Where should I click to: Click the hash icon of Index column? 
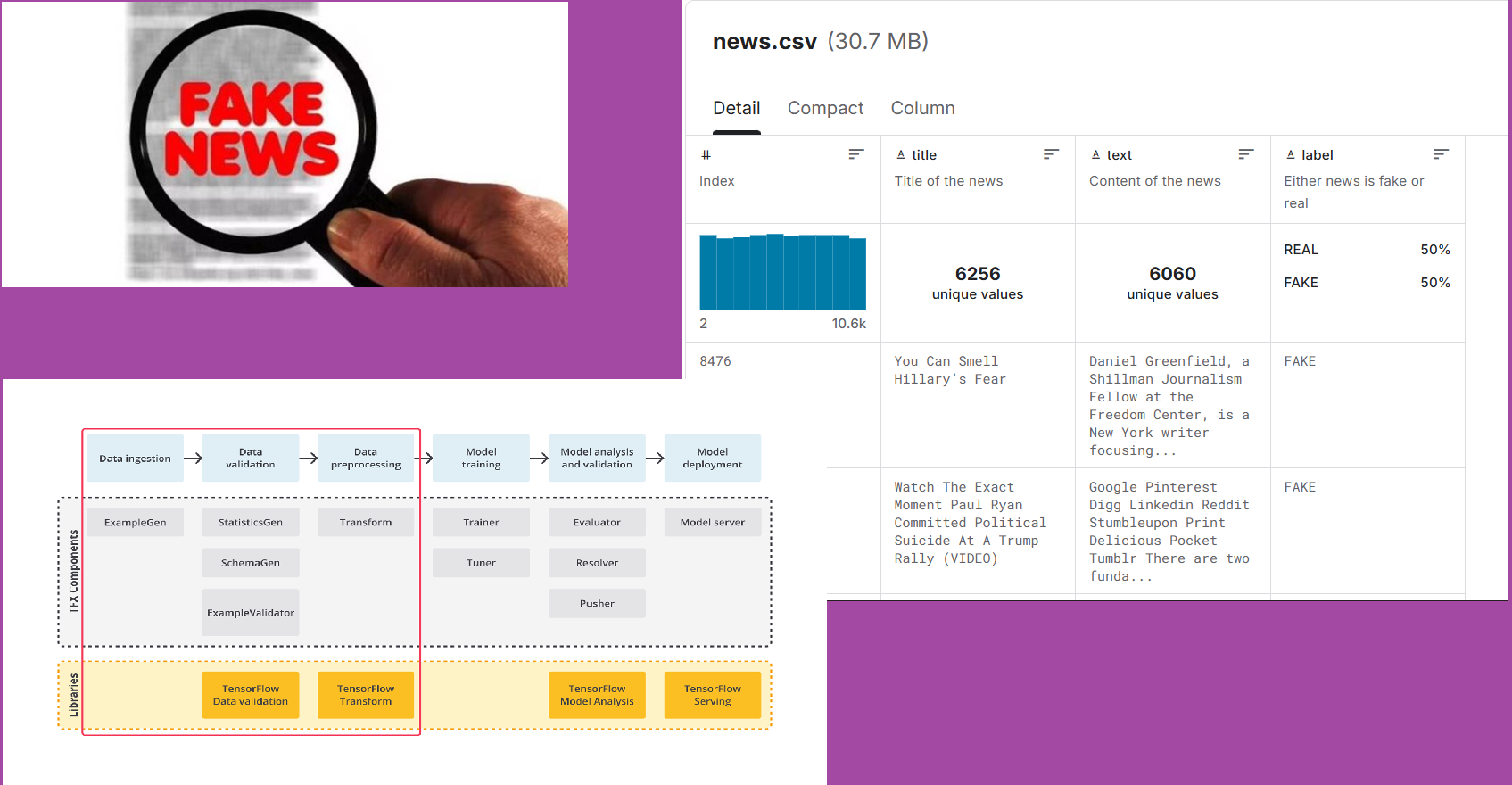point(706,154)
